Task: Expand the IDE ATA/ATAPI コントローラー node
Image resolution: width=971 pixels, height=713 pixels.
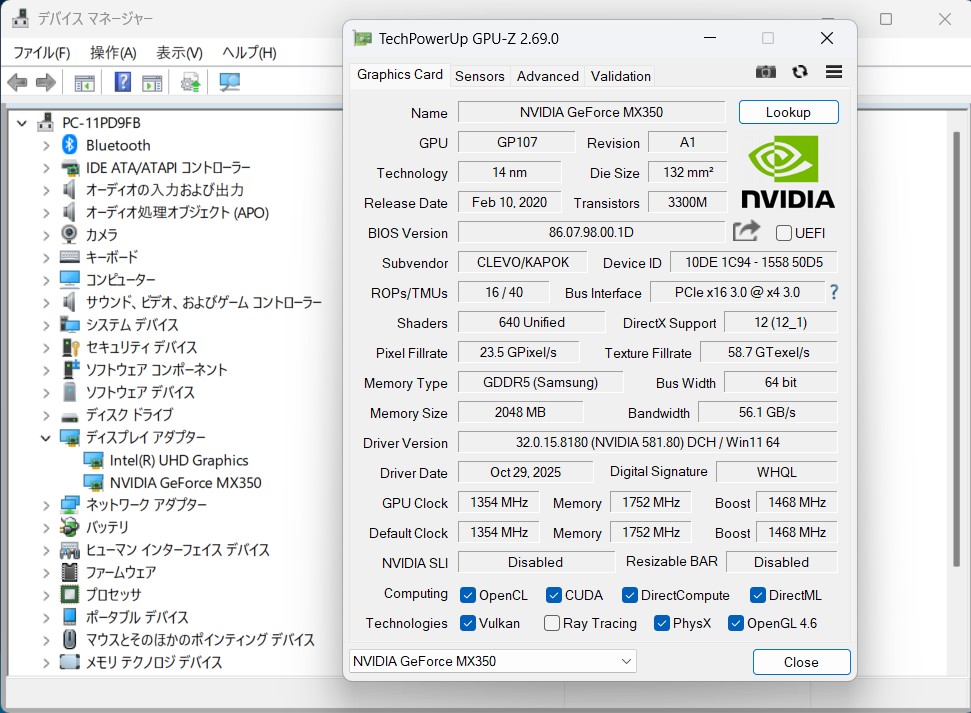Action: coord(46,168)
